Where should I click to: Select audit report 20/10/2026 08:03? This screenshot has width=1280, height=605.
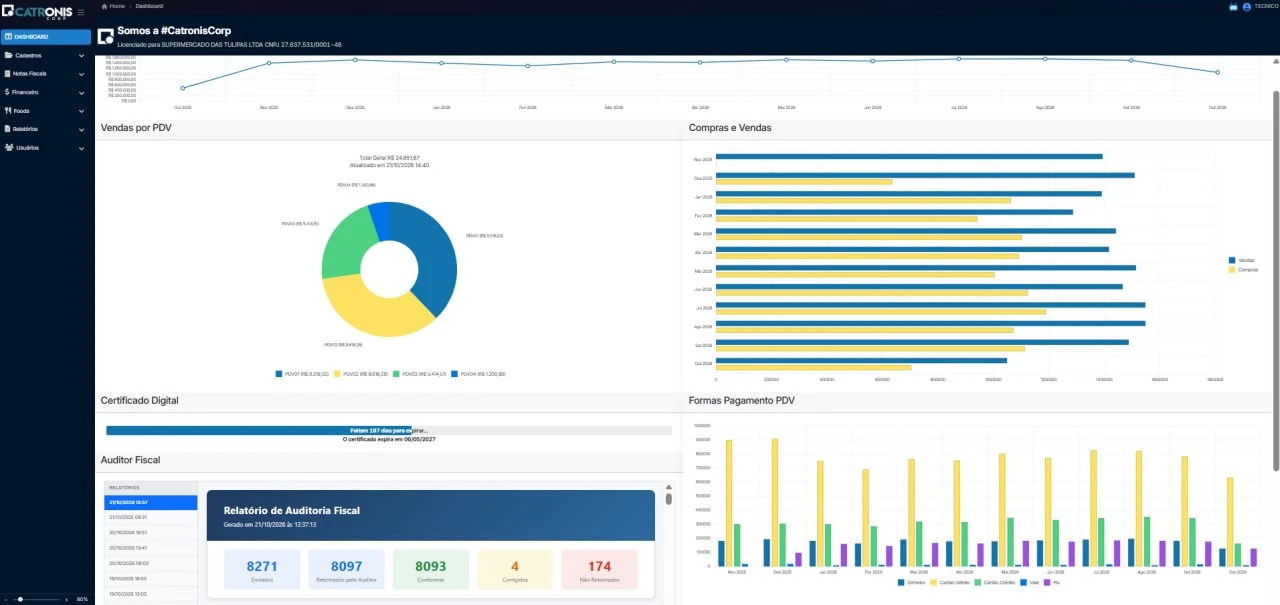point(151,563)
